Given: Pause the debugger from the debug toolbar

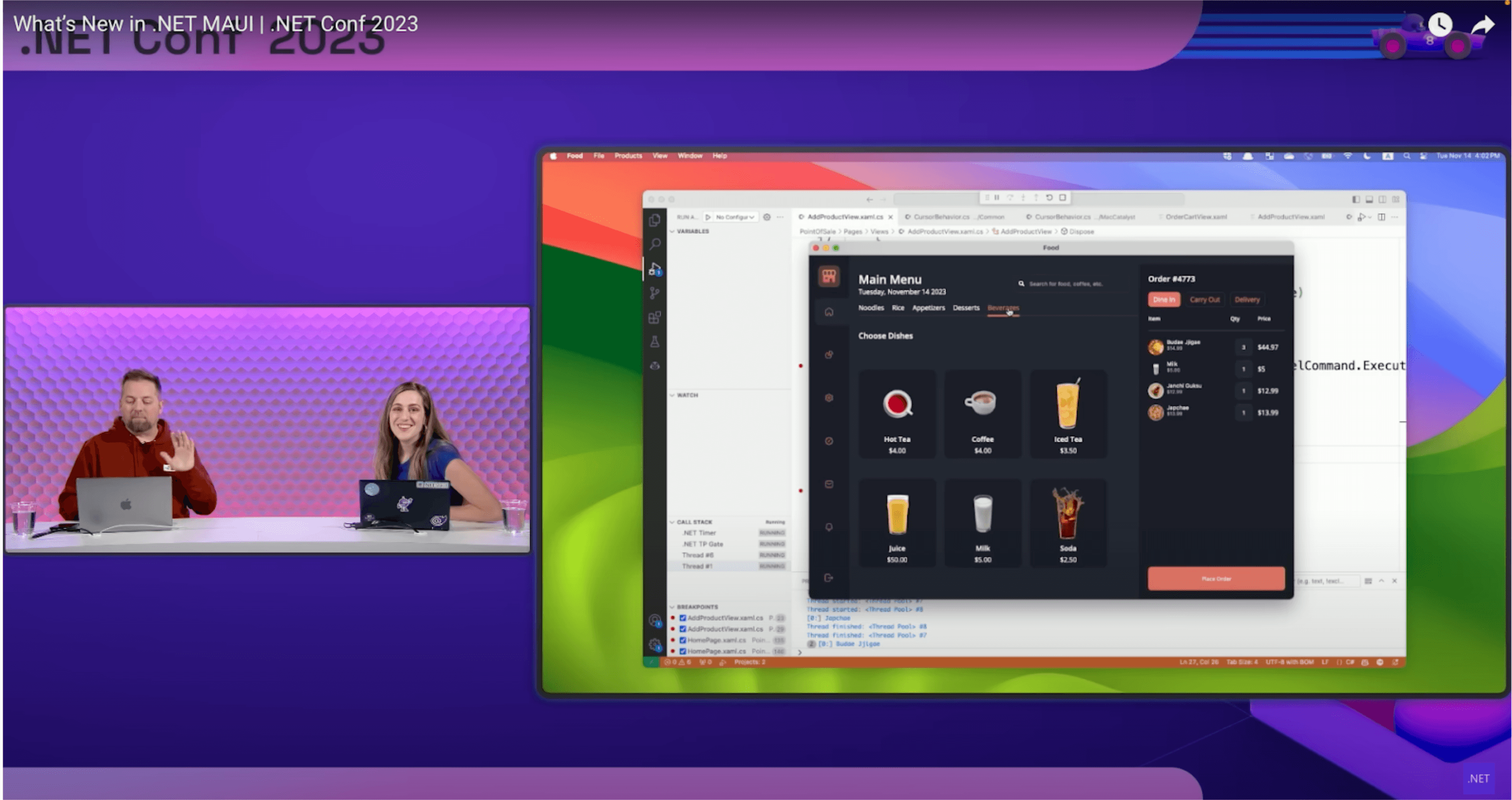Looking at the screenshot, I should 997,197.
